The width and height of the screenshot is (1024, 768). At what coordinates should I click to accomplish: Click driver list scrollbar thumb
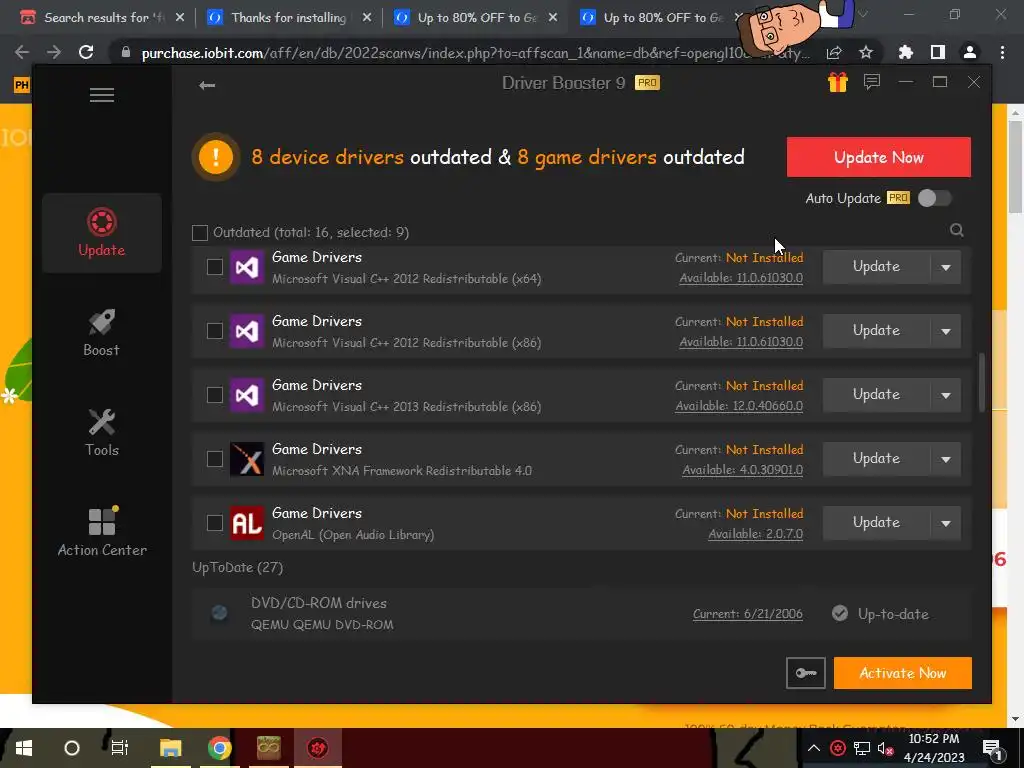(981, 383)
